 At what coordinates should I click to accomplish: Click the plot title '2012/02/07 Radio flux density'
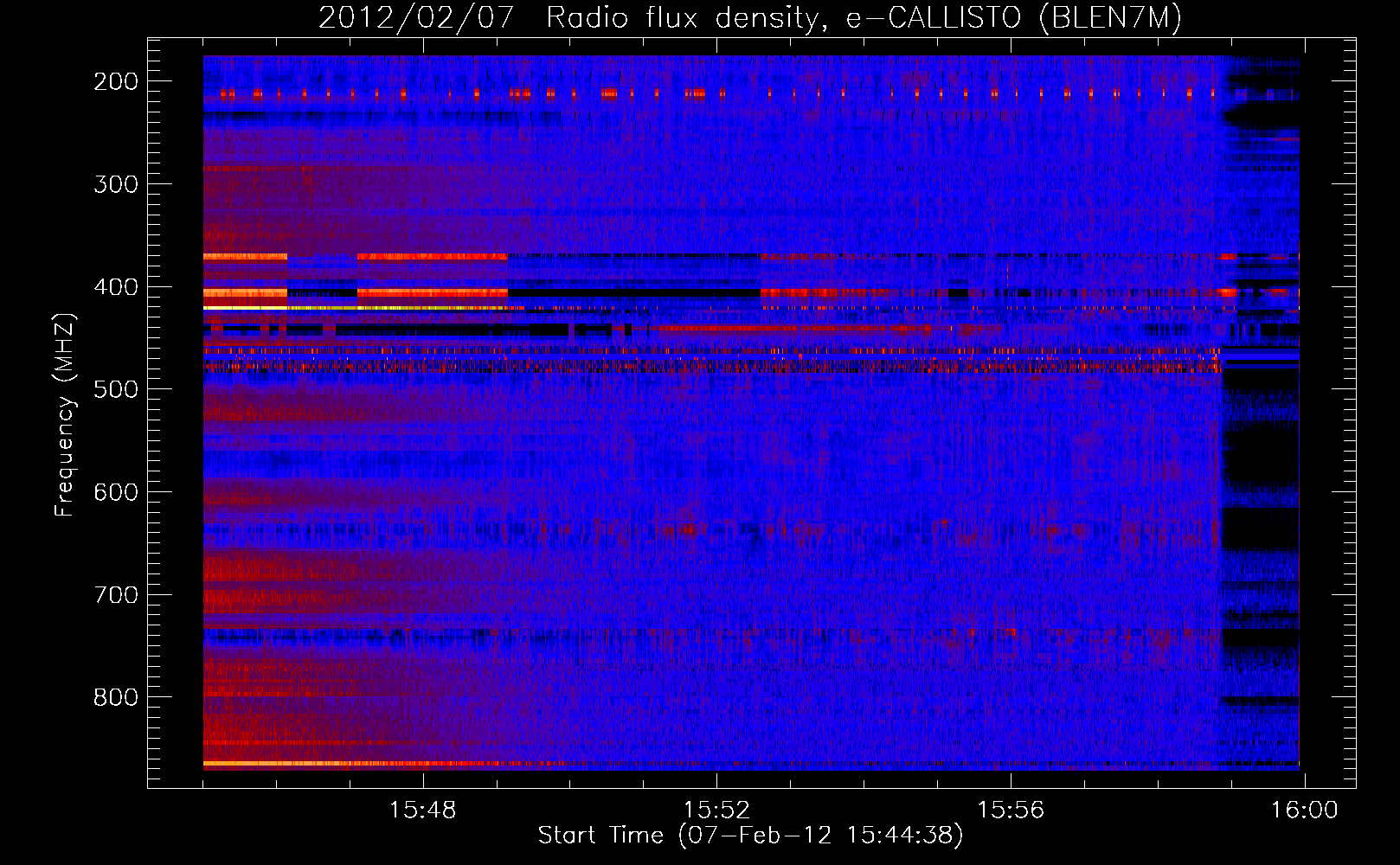(750, 17)
